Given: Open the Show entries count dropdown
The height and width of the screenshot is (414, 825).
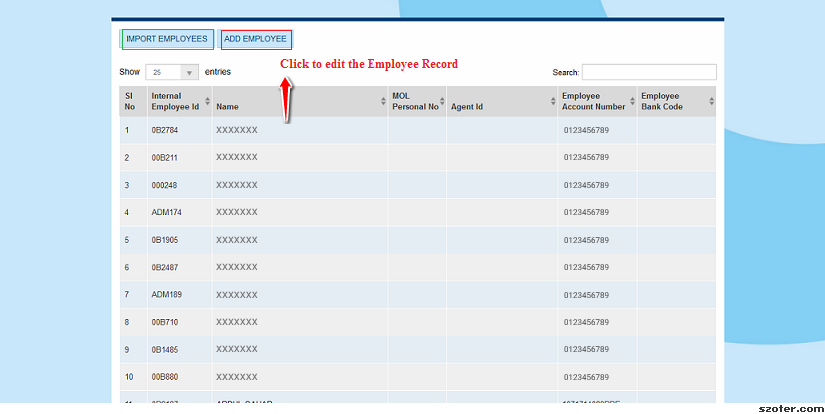Looking at the screenshot, I should (x=172, y=72).
